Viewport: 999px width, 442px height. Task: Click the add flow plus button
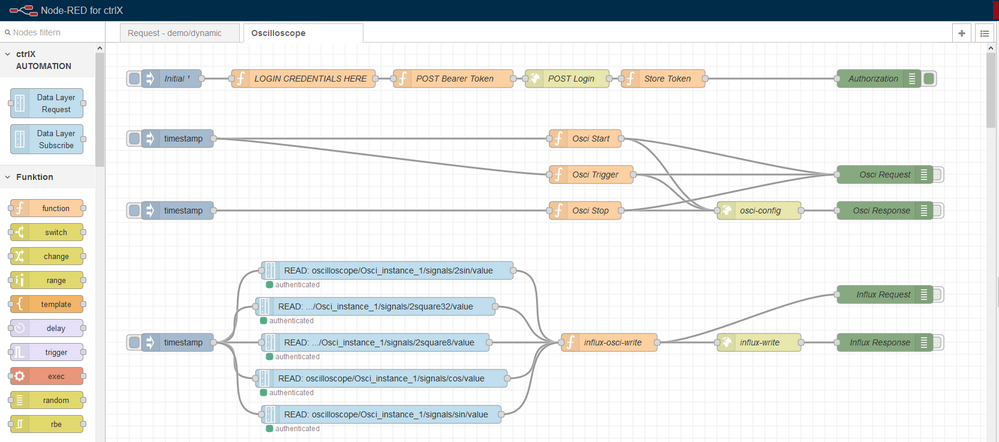[x=962, y=33]
